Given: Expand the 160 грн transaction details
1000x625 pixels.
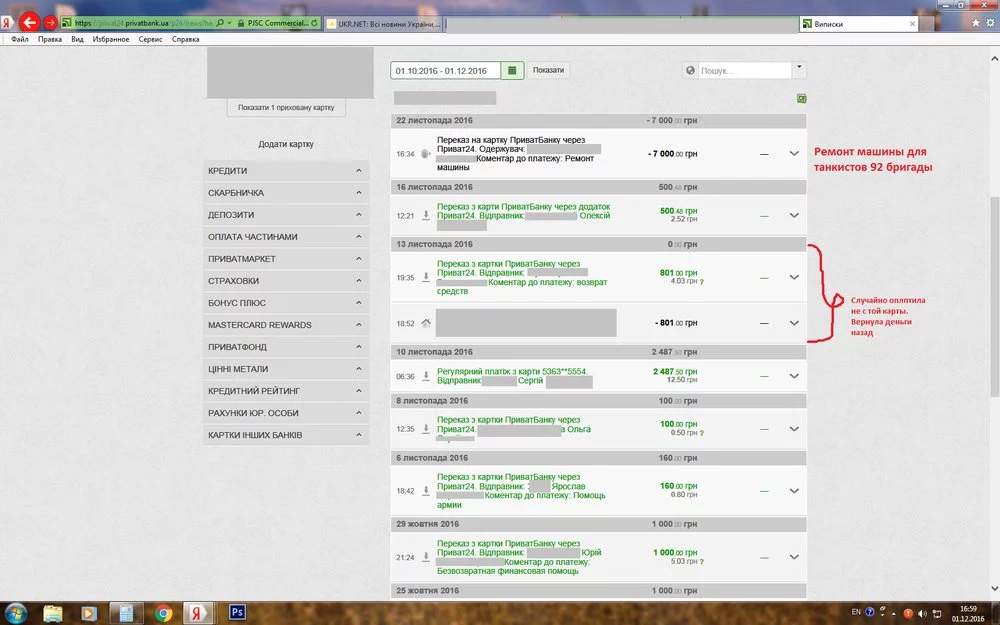Looking at the screenshot, I should (x=794, y=490).
